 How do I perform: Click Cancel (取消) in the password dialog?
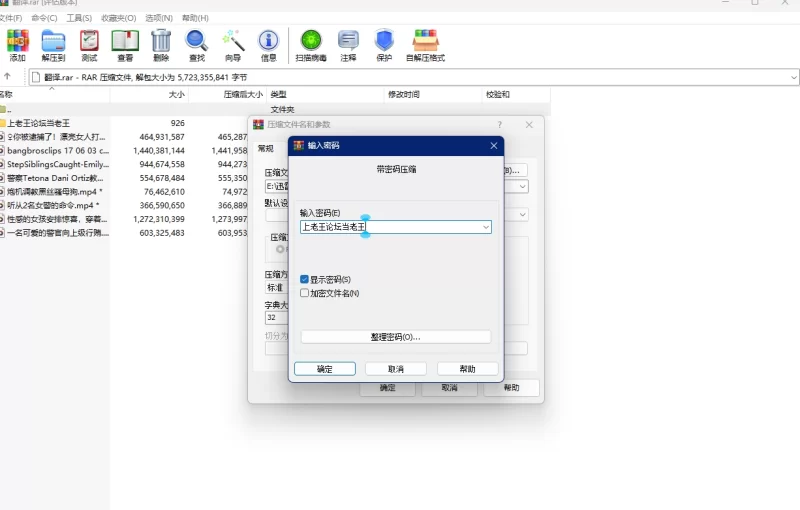[x=395, y=369]
